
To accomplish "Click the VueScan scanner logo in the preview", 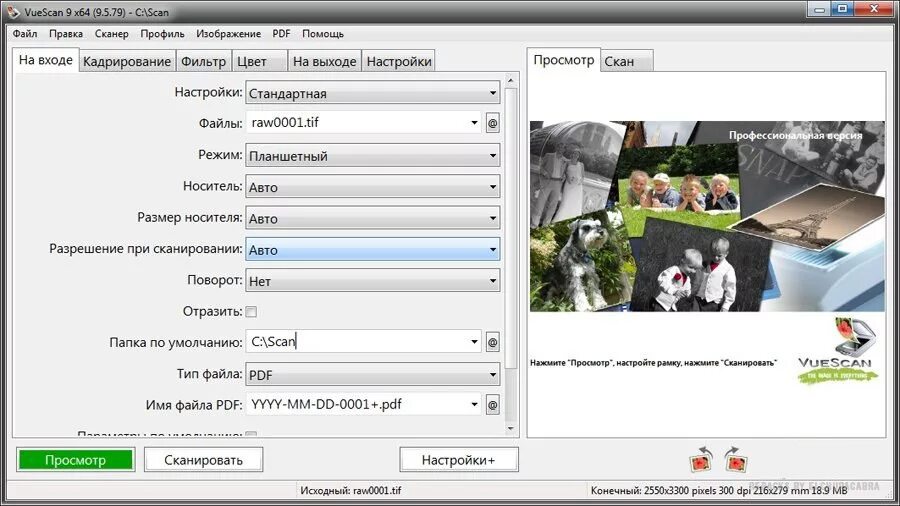I will tap(837, 351).
